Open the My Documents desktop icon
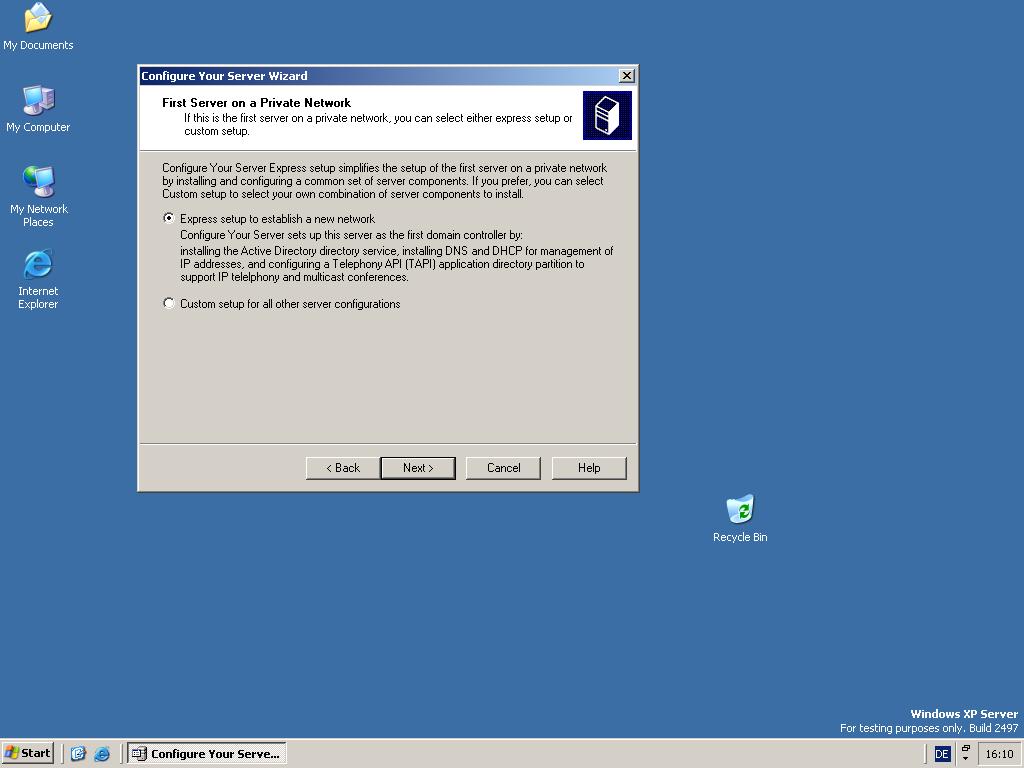Image resolution: width=1024 pixels, height=768 pixels. pyautogui.click(x=38, y=27)
